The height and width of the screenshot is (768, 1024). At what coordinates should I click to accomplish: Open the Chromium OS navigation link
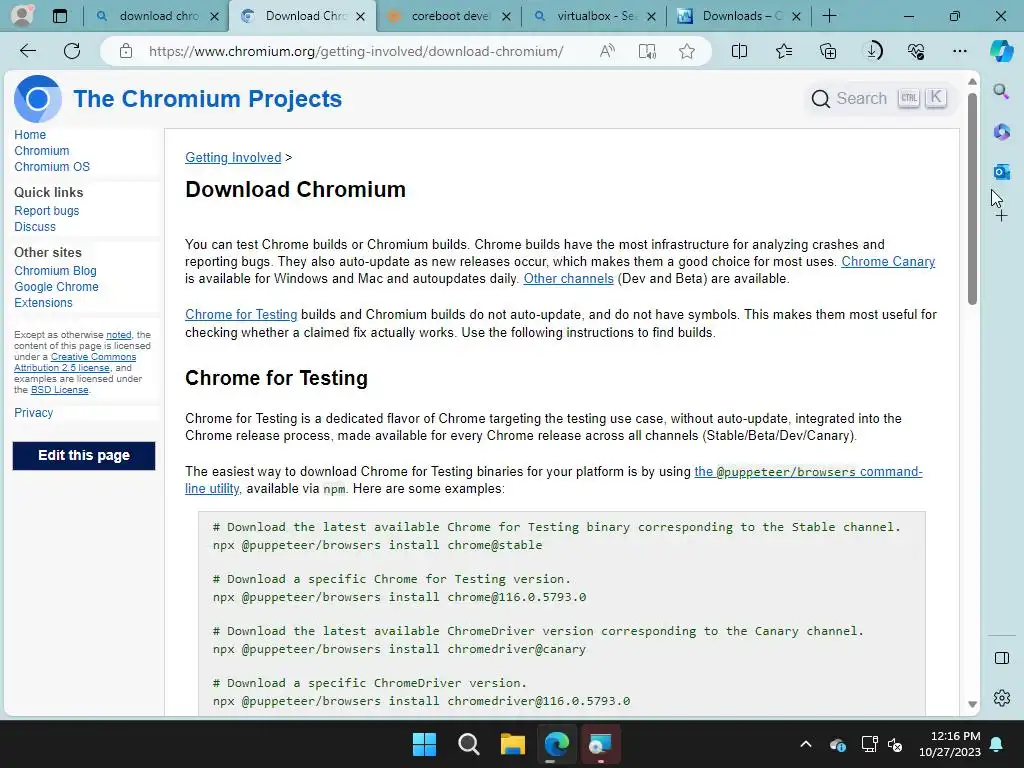(x=52, y=167)
